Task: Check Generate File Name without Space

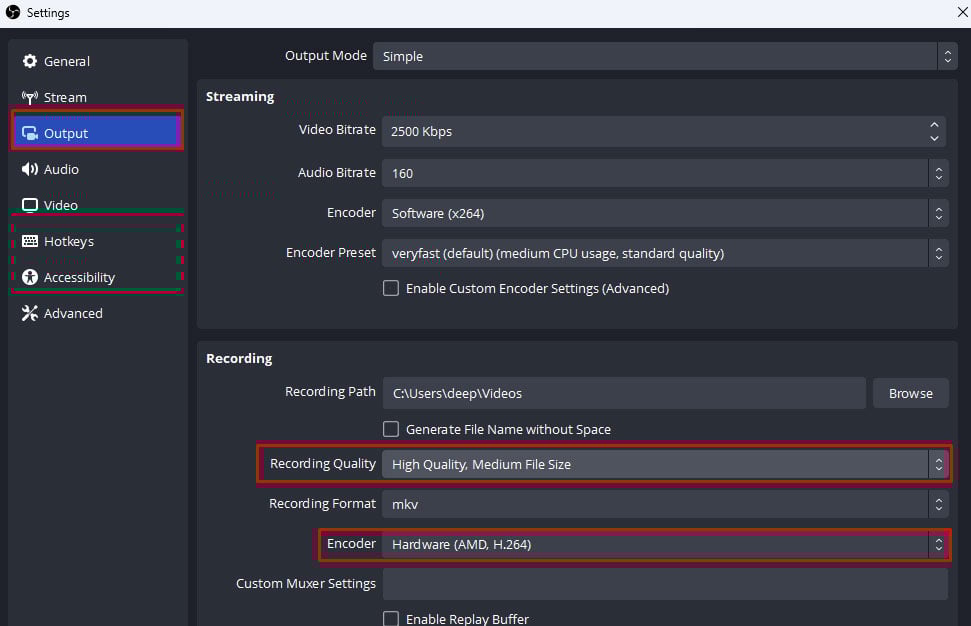Action: click(x=392, y=430)
